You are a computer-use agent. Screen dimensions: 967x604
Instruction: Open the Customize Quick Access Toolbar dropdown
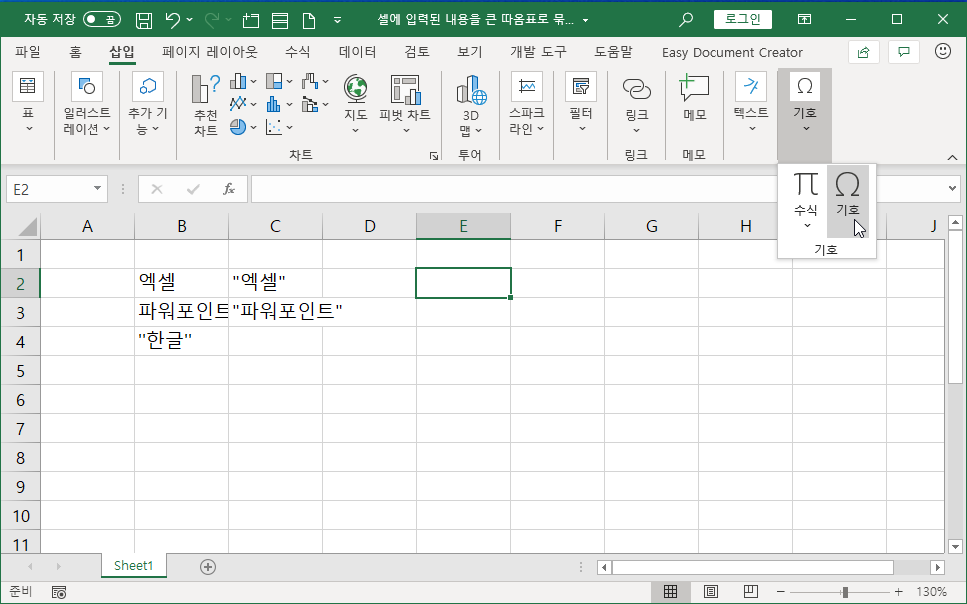pos(337,20)
